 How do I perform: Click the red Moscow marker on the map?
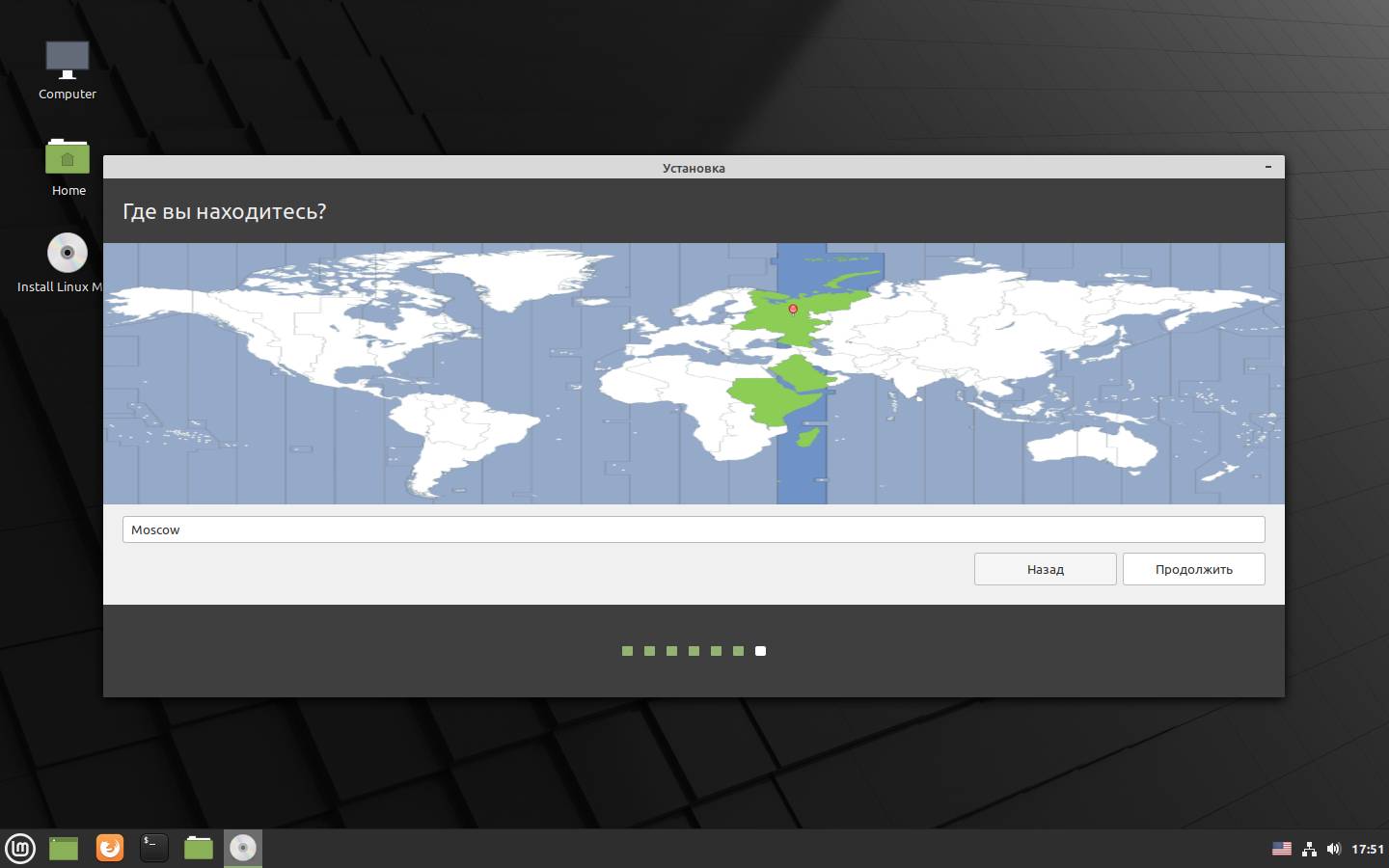pos(793,309)
